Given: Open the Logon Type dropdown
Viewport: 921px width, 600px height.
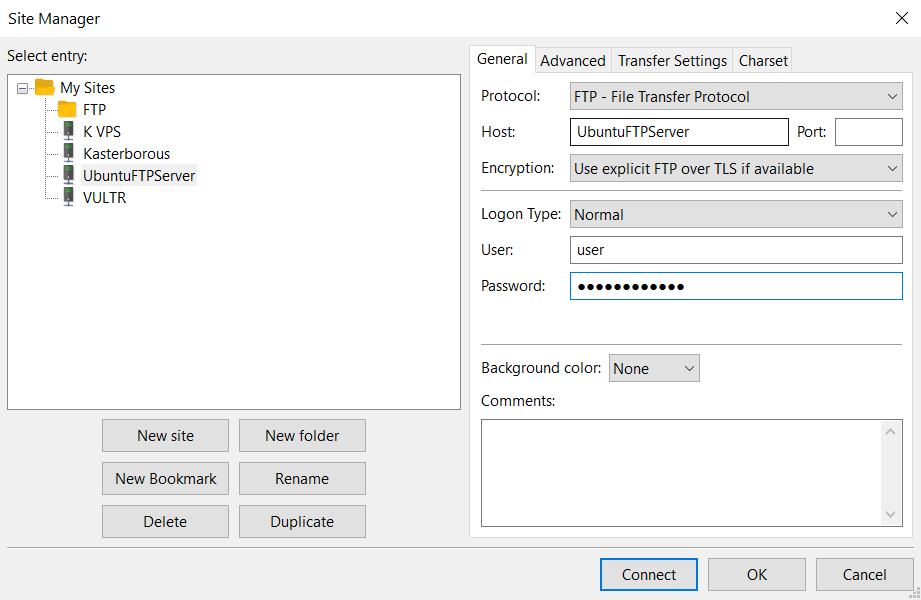Looking at the screenshot, I should coord(893,214).
